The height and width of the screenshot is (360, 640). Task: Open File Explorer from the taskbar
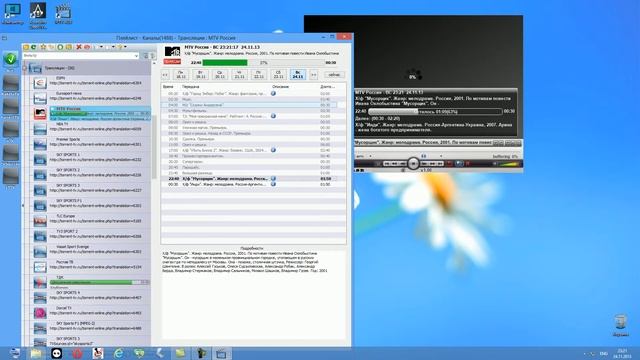pos(36,353)
